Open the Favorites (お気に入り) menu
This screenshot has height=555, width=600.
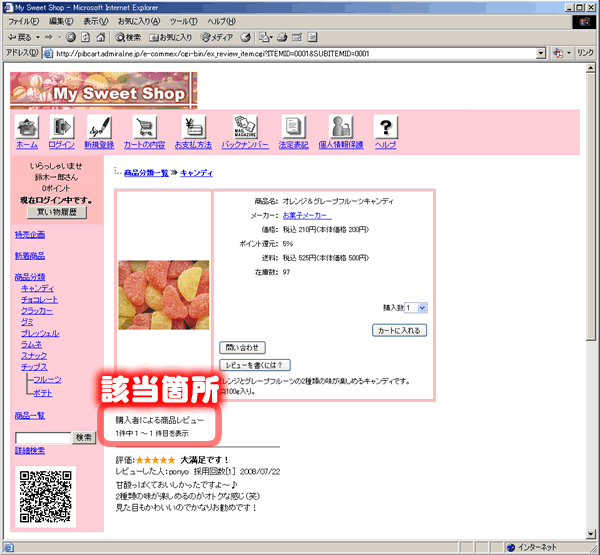[x=139, y=21]
